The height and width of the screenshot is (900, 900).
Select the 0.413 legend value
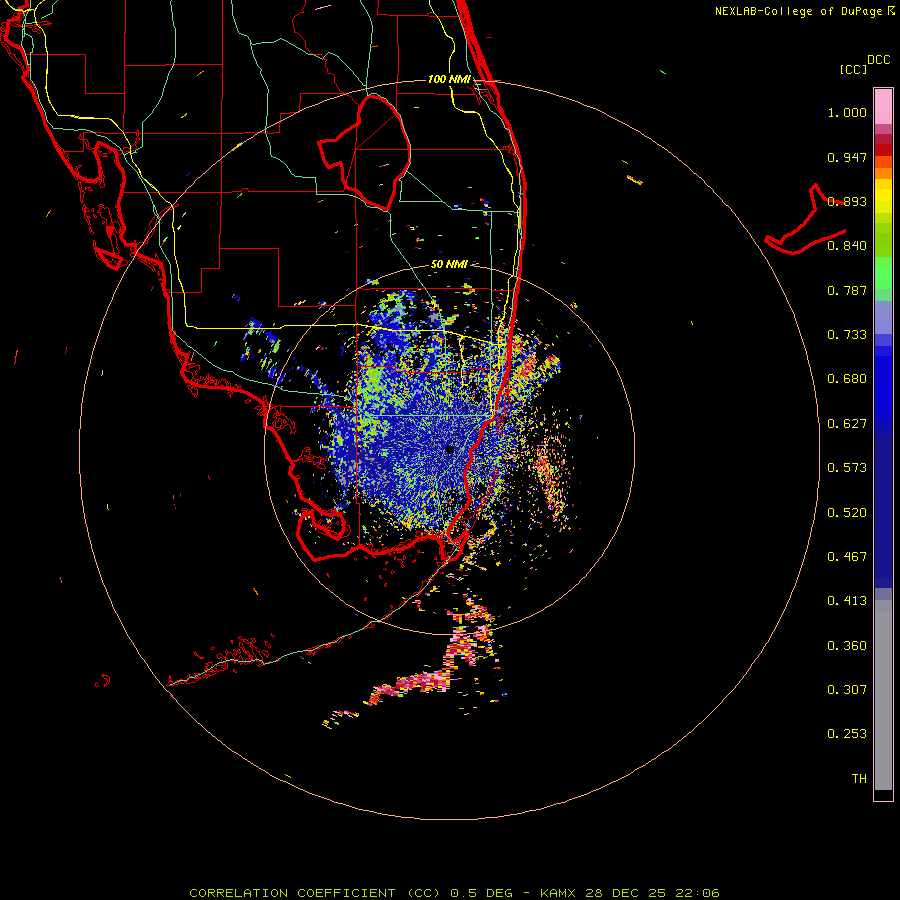click(847, 601)
